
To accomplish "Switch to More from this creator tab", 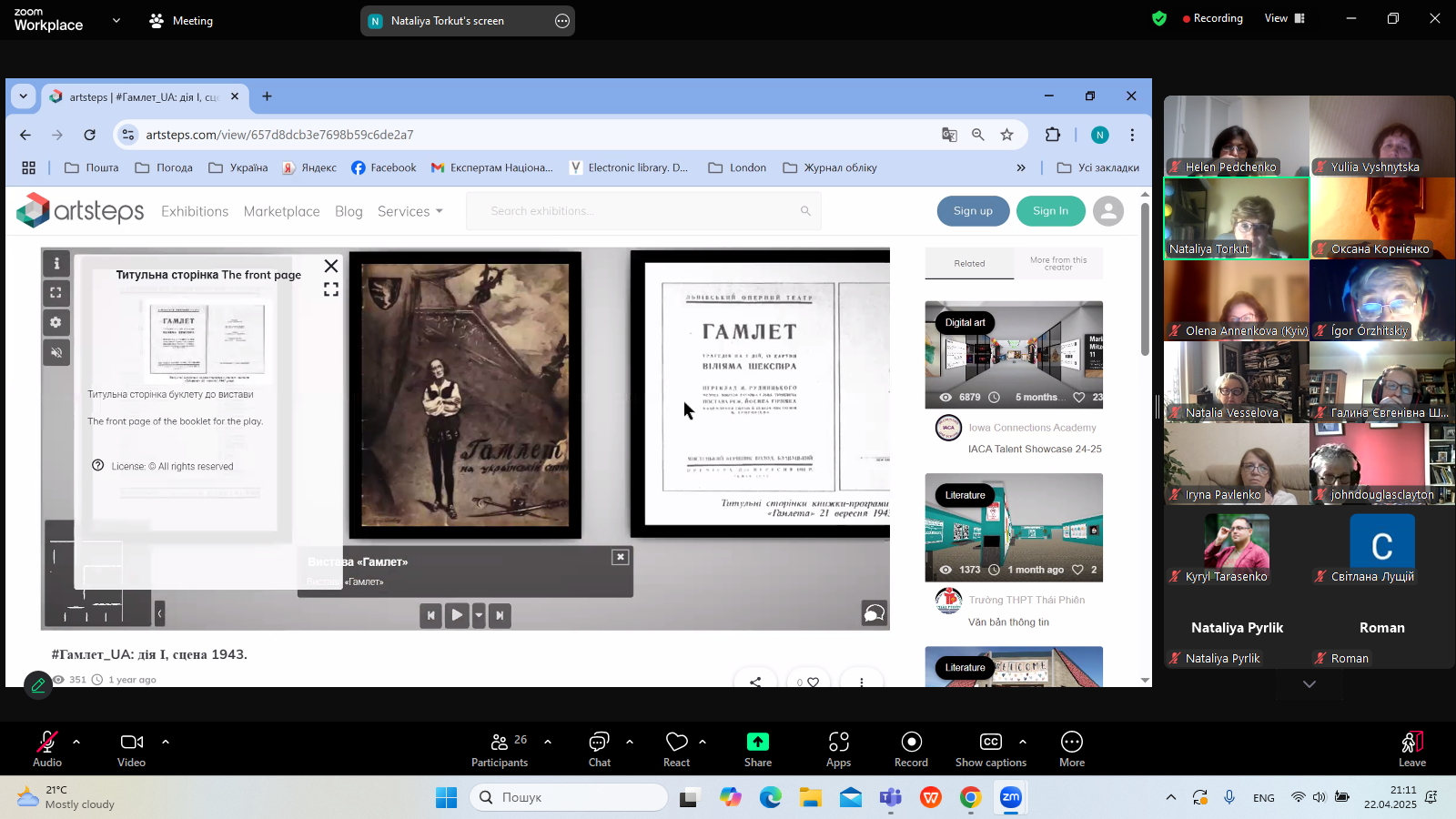I will pyautogui.click(x=1057, y=263).
